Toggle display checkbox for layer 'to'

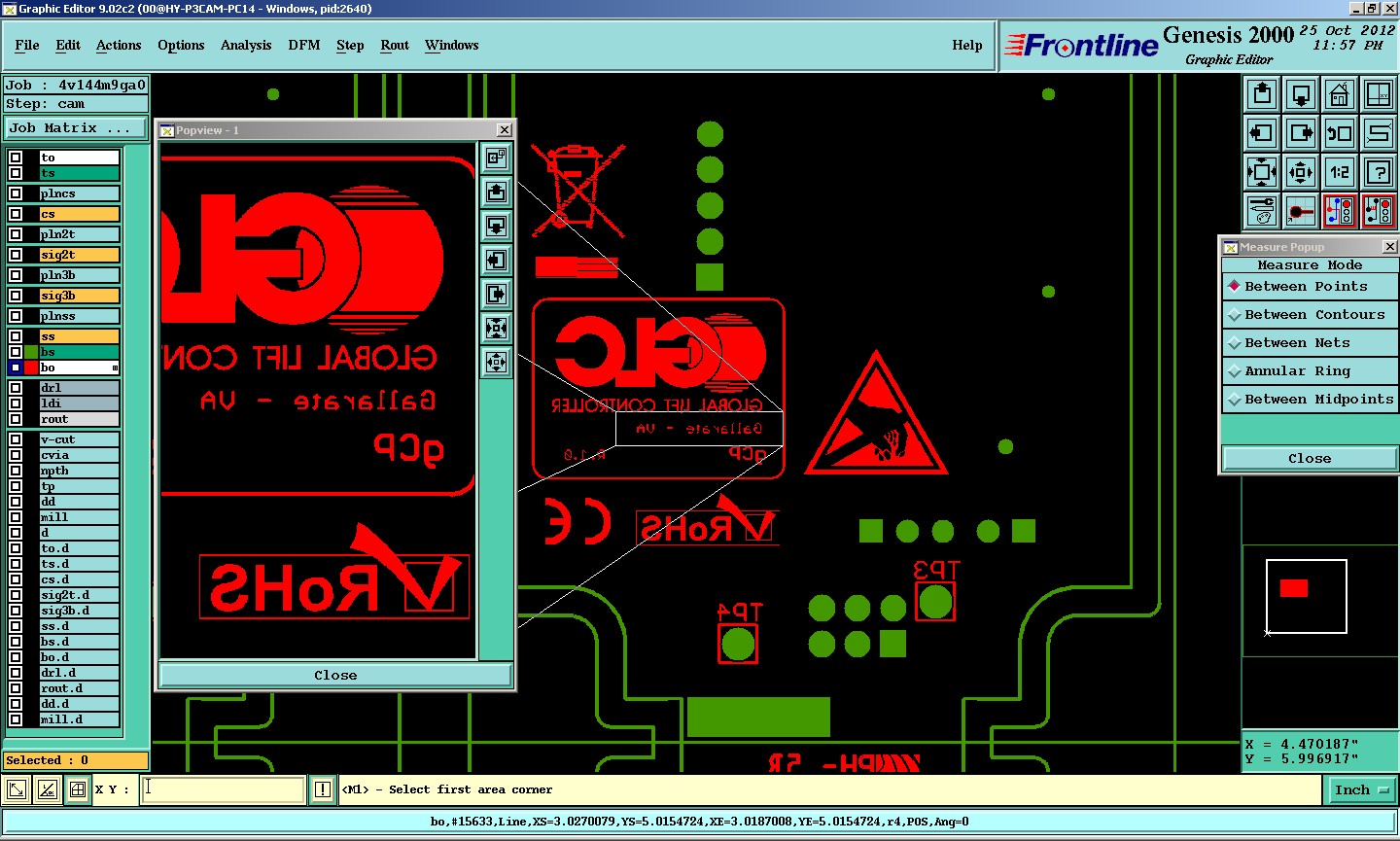(16, 158)
